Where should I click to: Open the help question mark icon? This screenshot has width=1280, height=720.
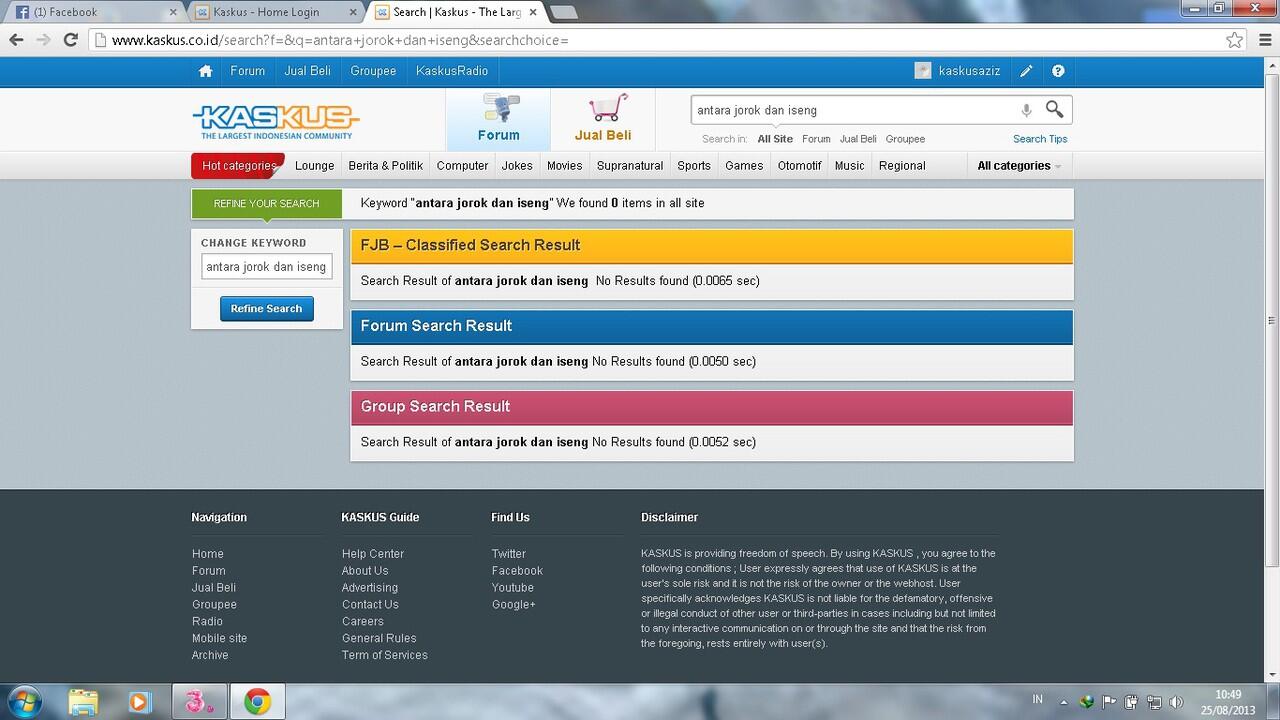[1058, 71]
